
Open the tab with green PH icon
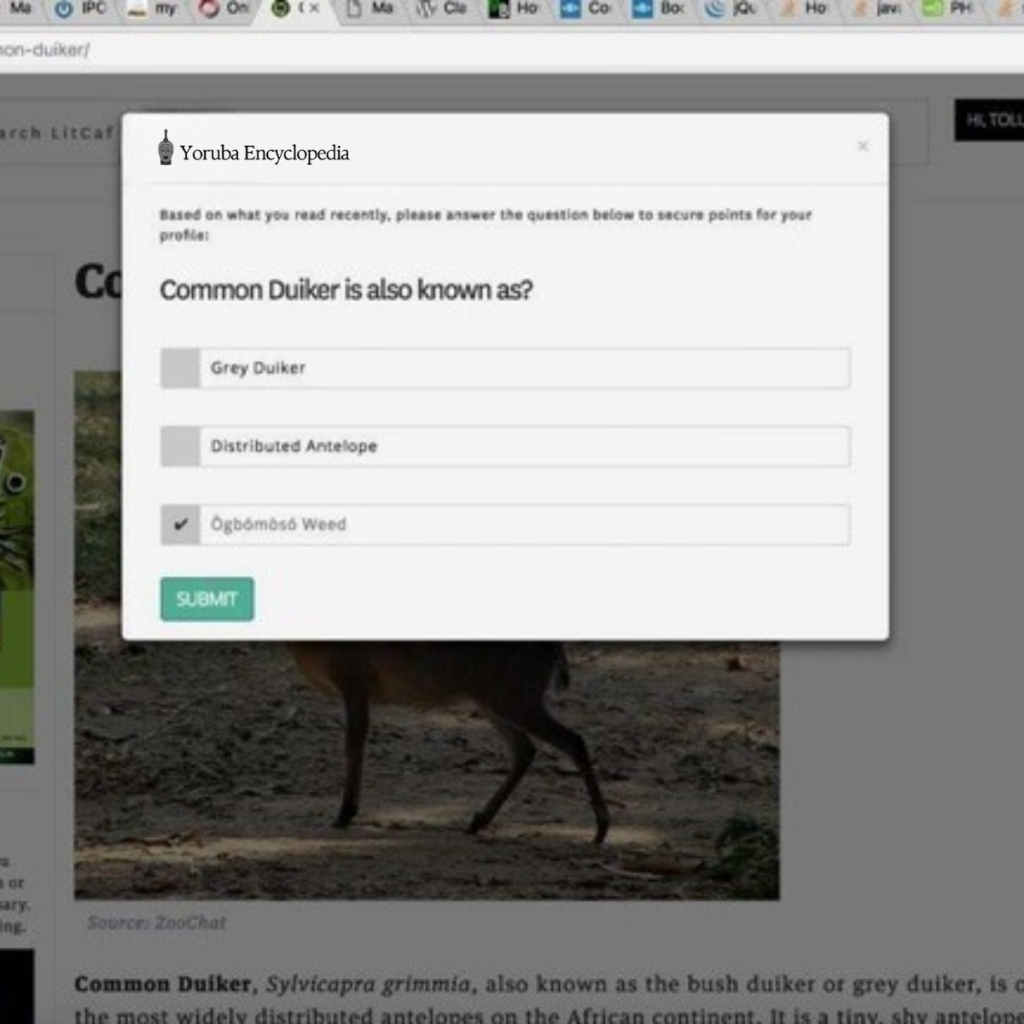(x=948, y=8)
